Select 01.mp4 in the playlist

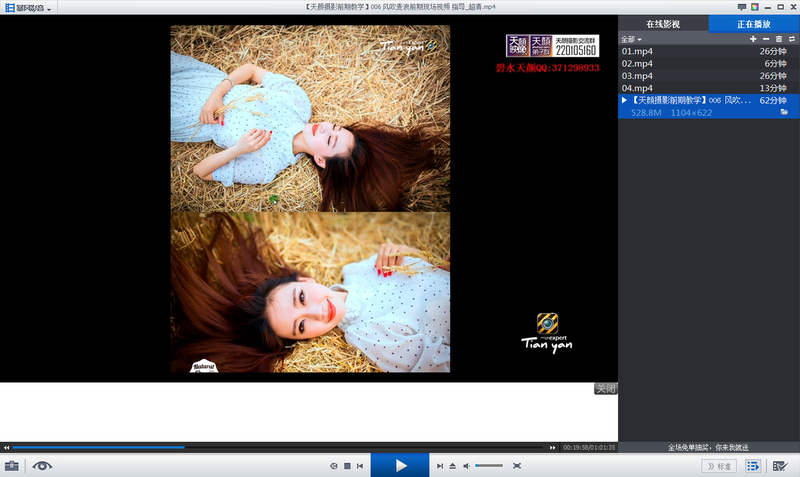click(x=709, y=51)
